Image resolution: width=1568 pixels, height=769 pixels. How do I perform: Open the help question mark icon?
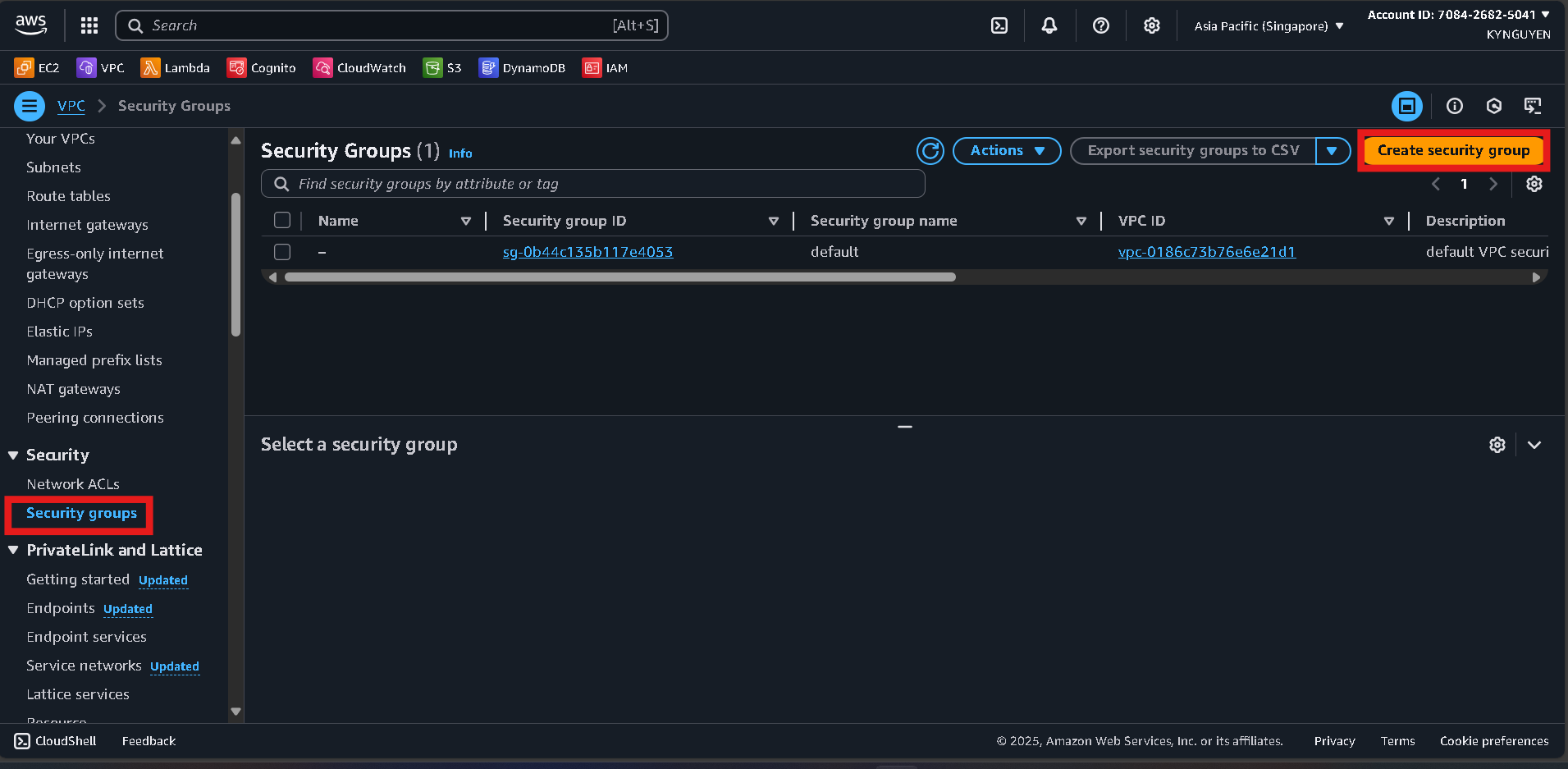tap(1100, 25)
